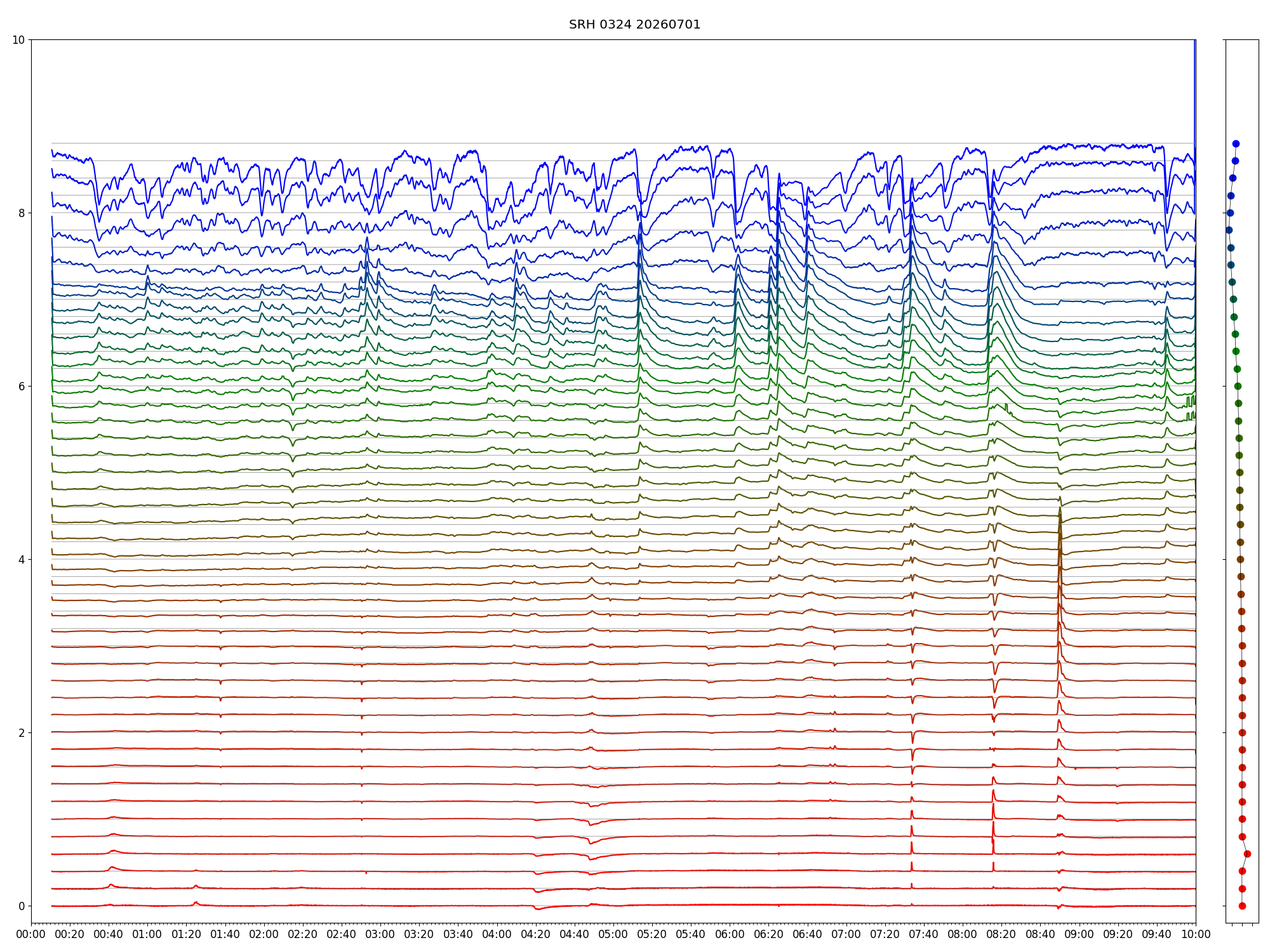The height and width of the screenshot is (952, 1270).
Task: Click the x-axis time label "01:20"
Action: (186, 935)
